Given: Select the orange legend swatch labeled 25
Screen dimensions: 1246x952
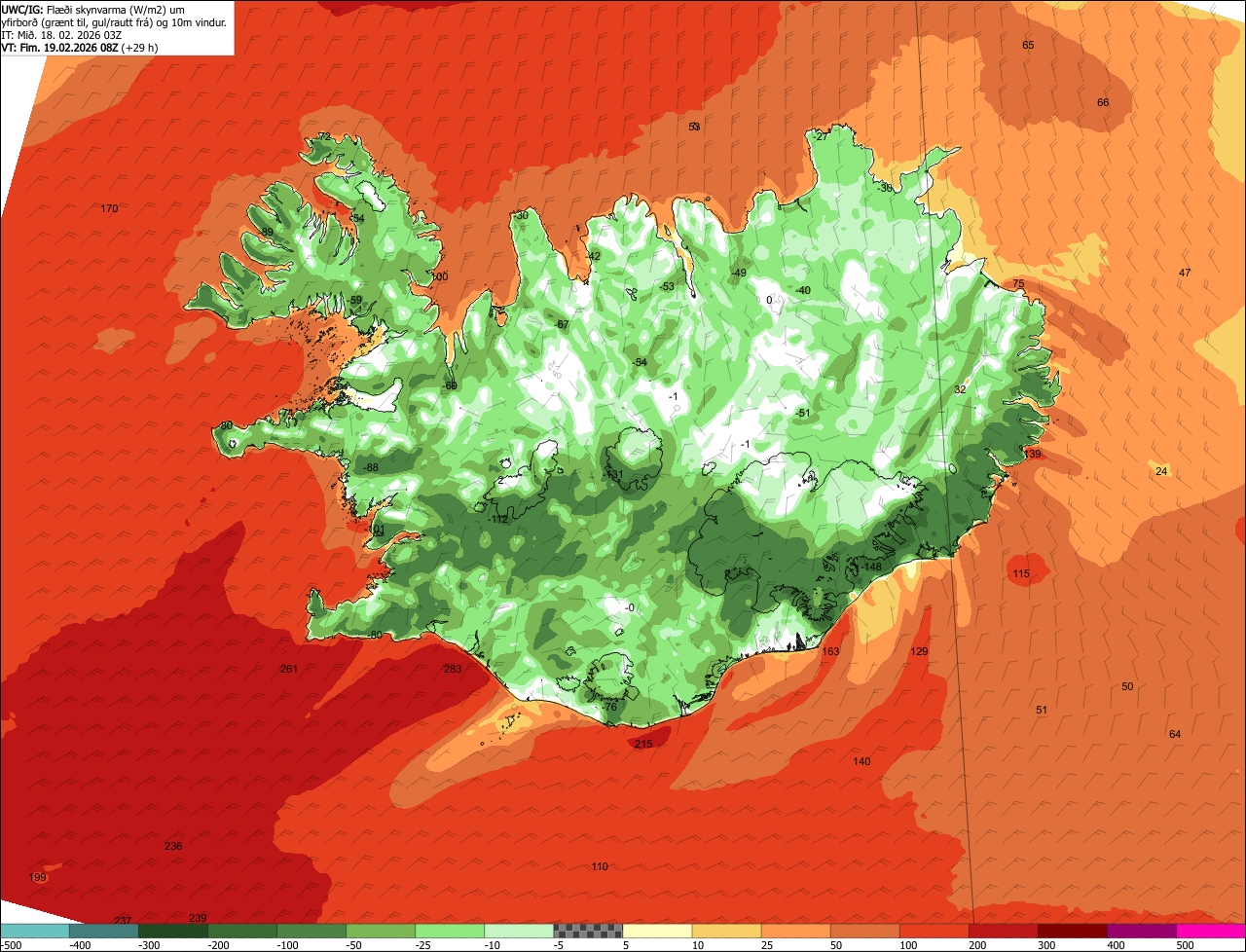Looking at the screenshot, I should coord(795,931).
